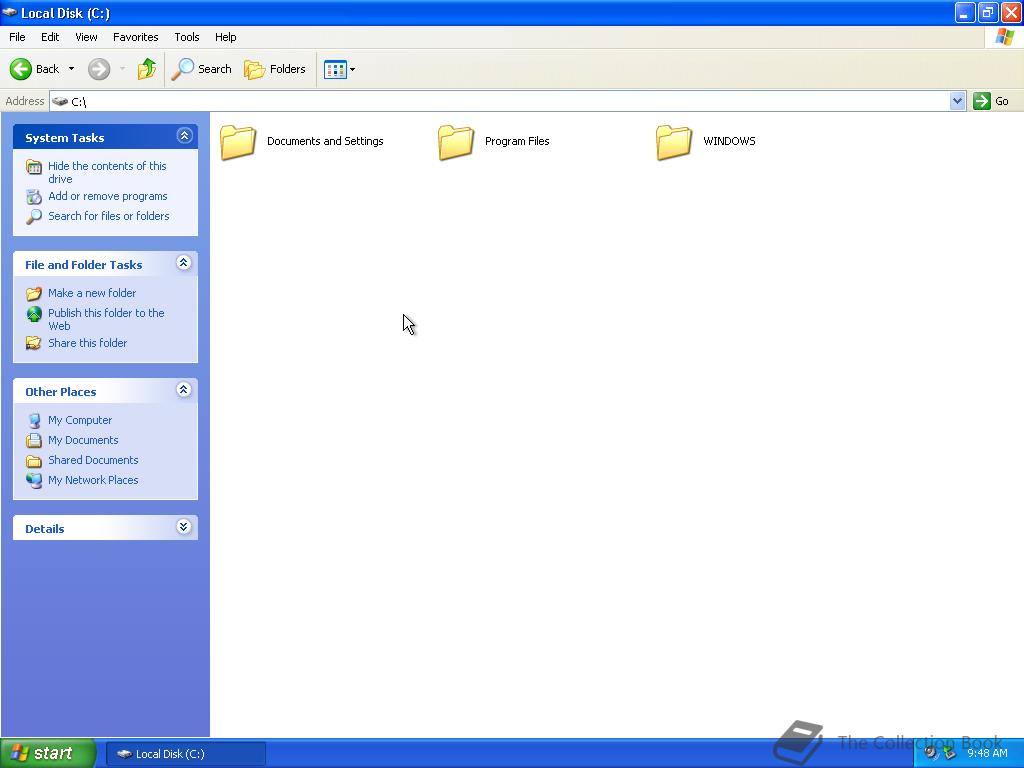Open the Windows start button

click(x=48, y=753)
